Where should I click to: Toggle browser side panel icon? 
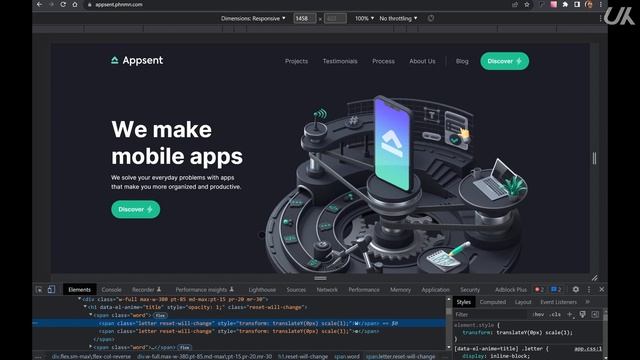(x=577, y=4)
